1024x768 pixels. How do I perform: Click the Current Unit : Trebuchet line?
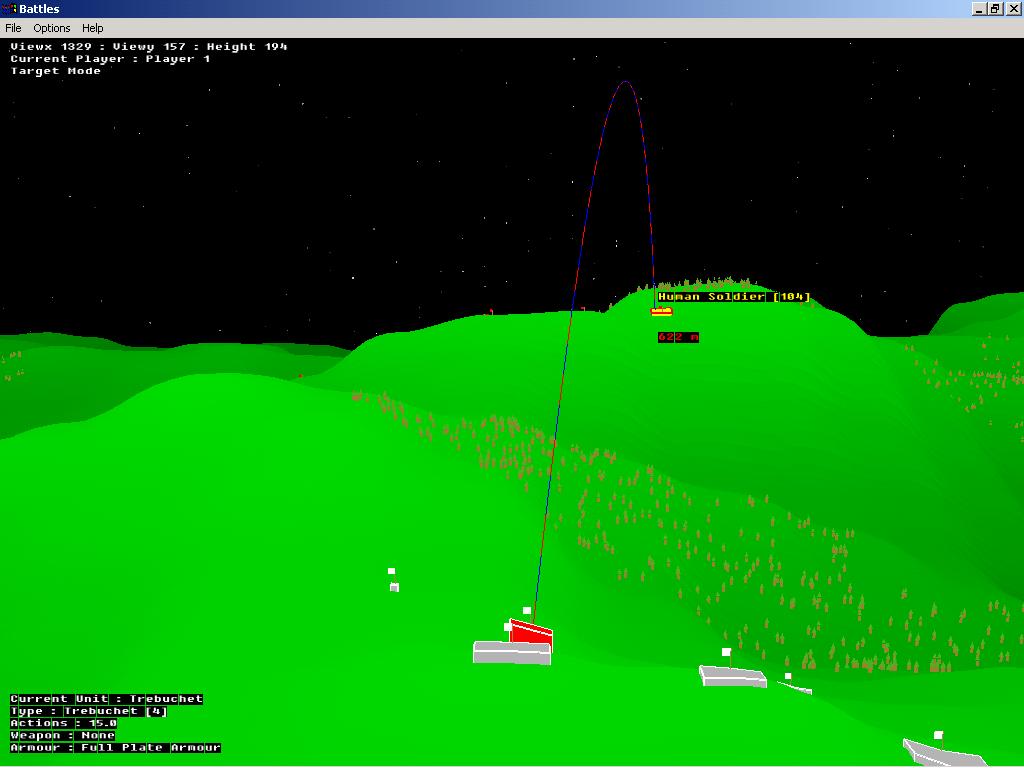106,699
